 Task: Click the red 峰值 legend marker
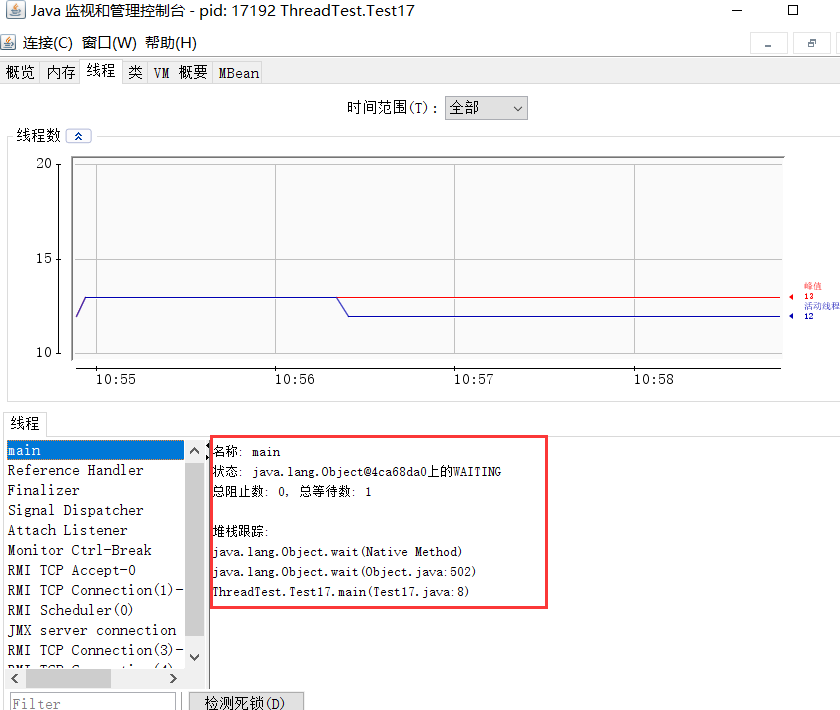pyautogui.click(x=791, y=297)
